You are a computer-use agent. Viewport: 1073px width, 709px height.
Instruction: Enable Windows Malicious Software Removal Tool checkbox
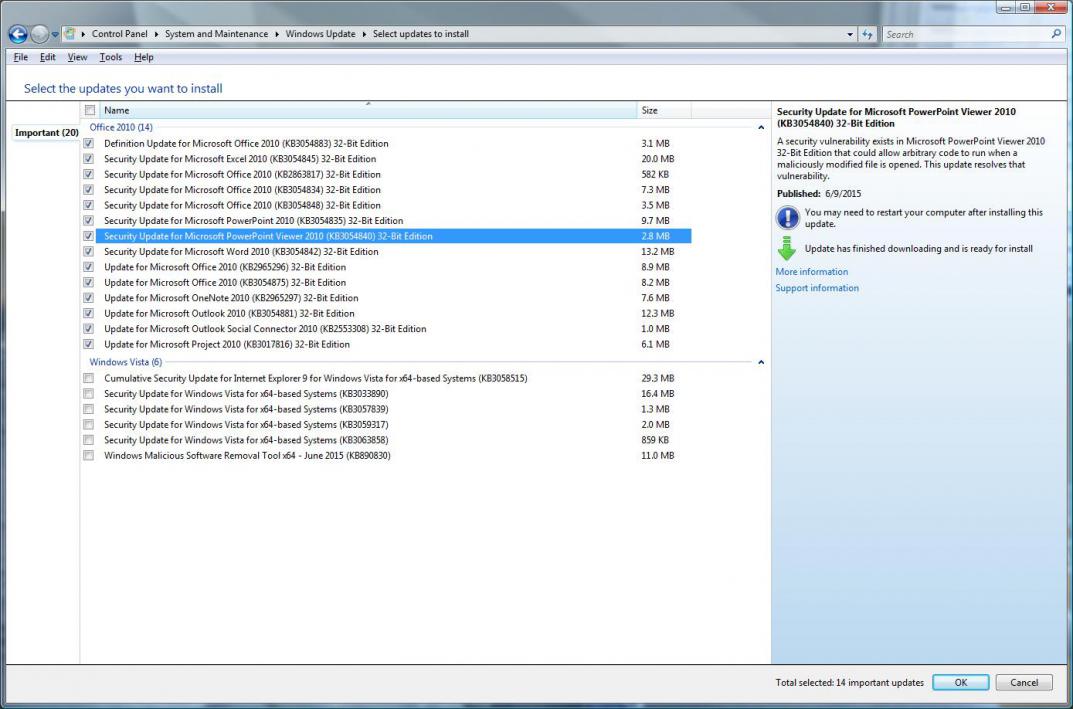(x=89, y=456)
